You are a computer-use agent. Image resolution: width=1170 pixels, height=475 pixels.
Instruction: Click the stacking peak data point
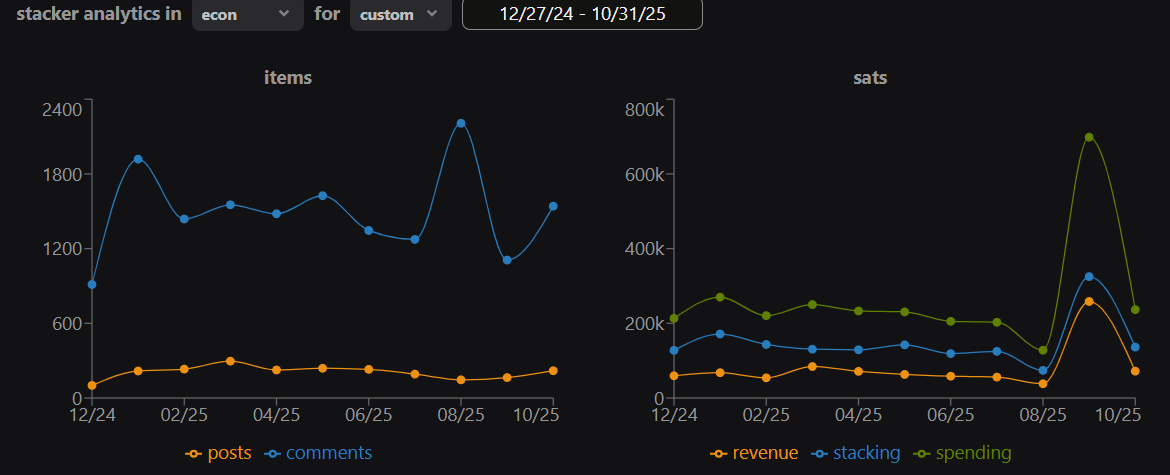[x=1089, y=276]
